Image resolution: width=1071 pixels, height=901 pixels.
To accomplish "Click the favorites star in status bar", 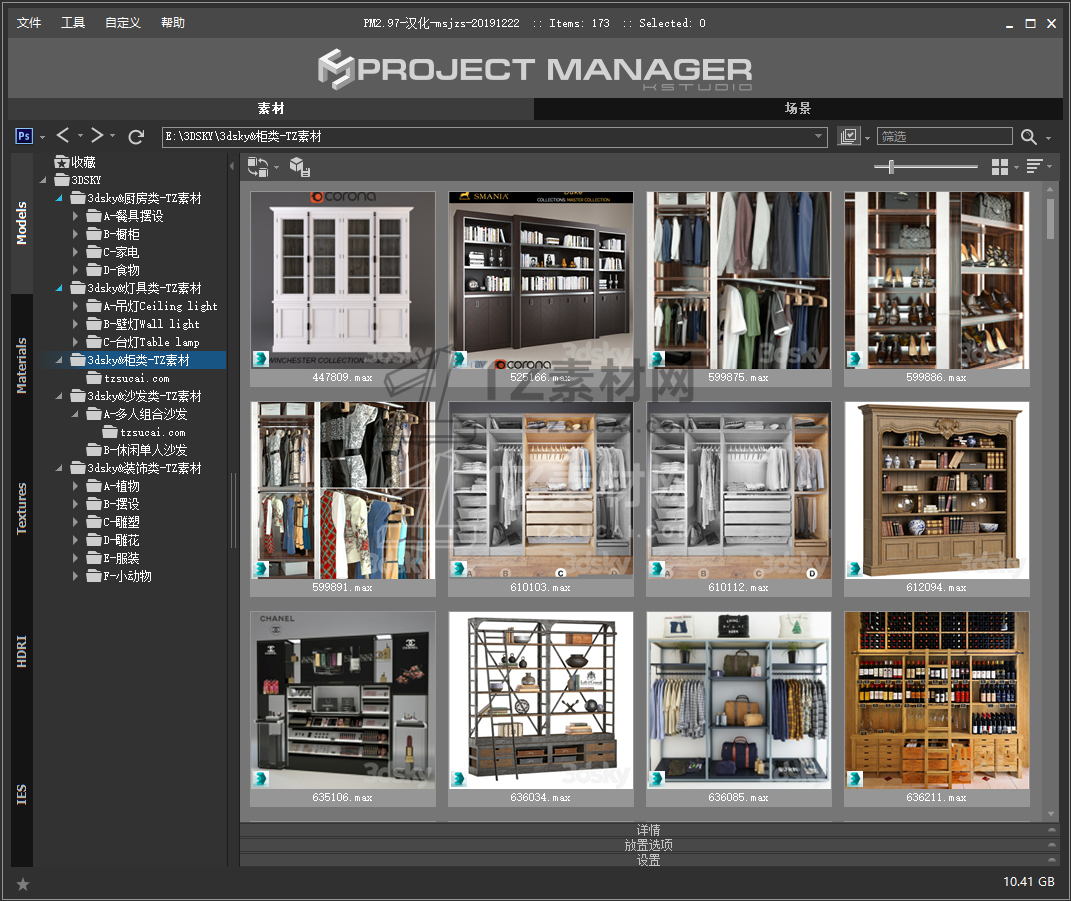I will (x=23, y=884).
